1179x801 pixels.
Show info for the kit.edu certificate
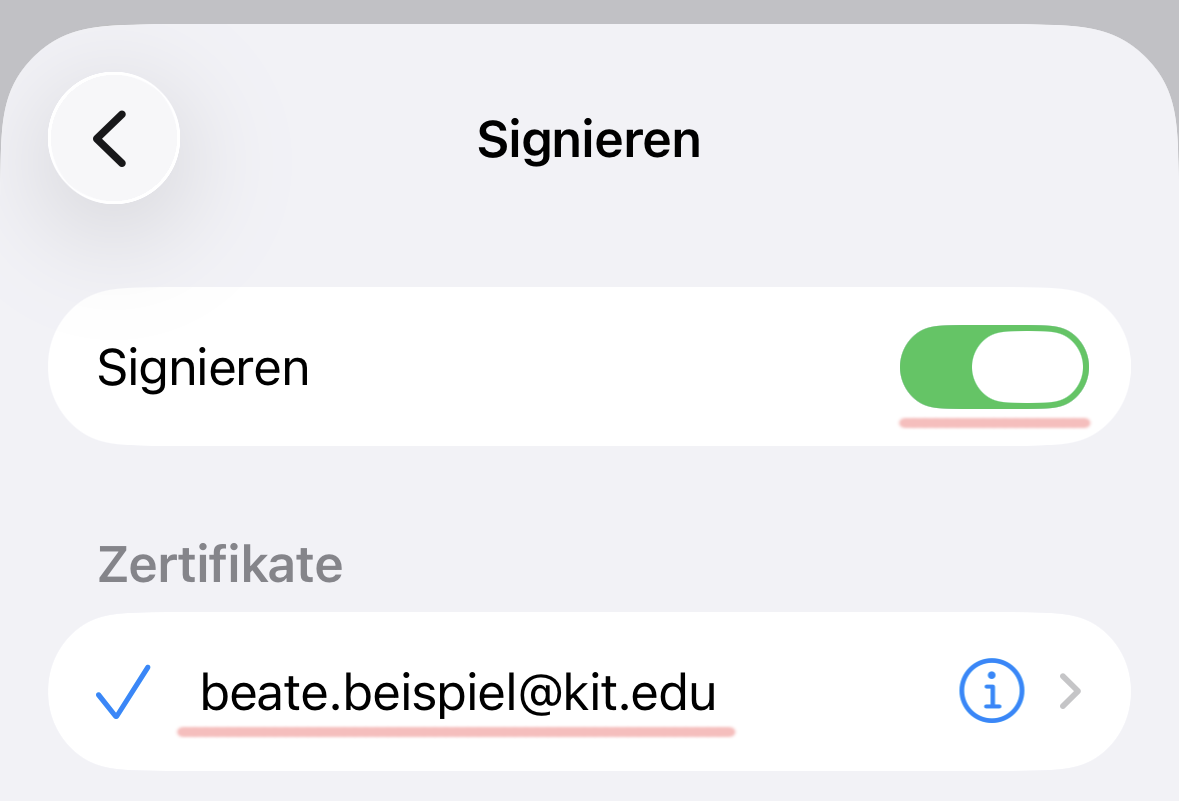pos(991,691)
